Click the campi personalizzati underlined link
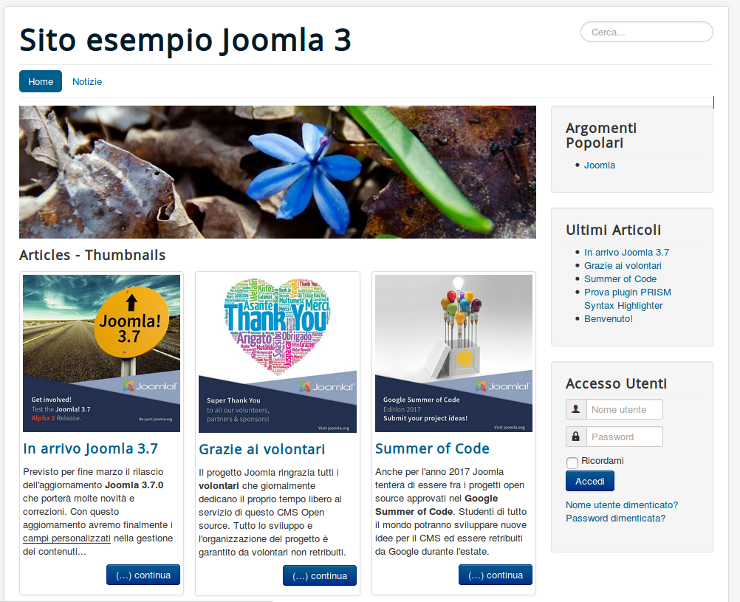This screenshot has height=602, width=740. (x=67, y=538)
